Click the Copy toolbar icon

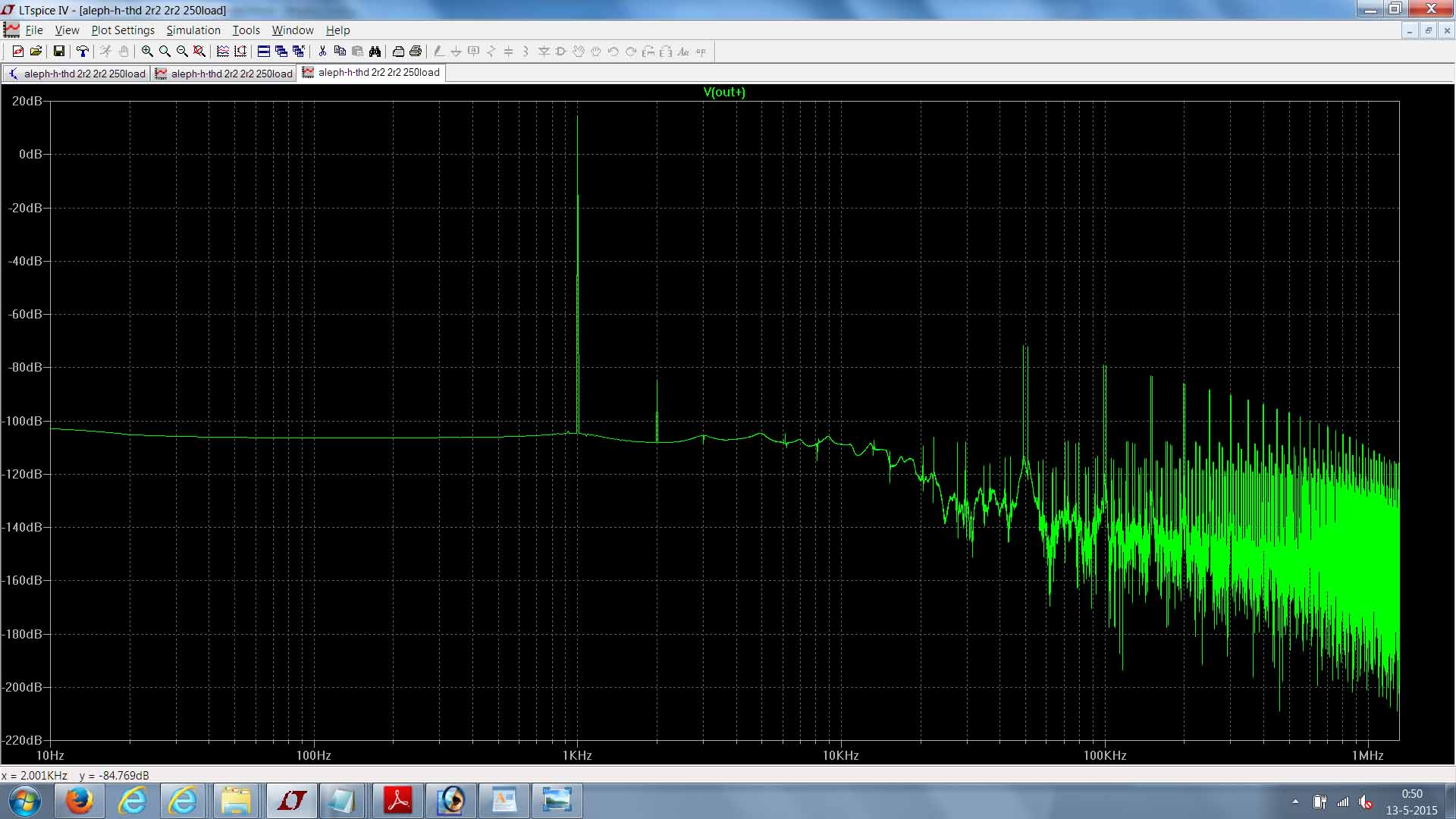(x=340, y=52)
